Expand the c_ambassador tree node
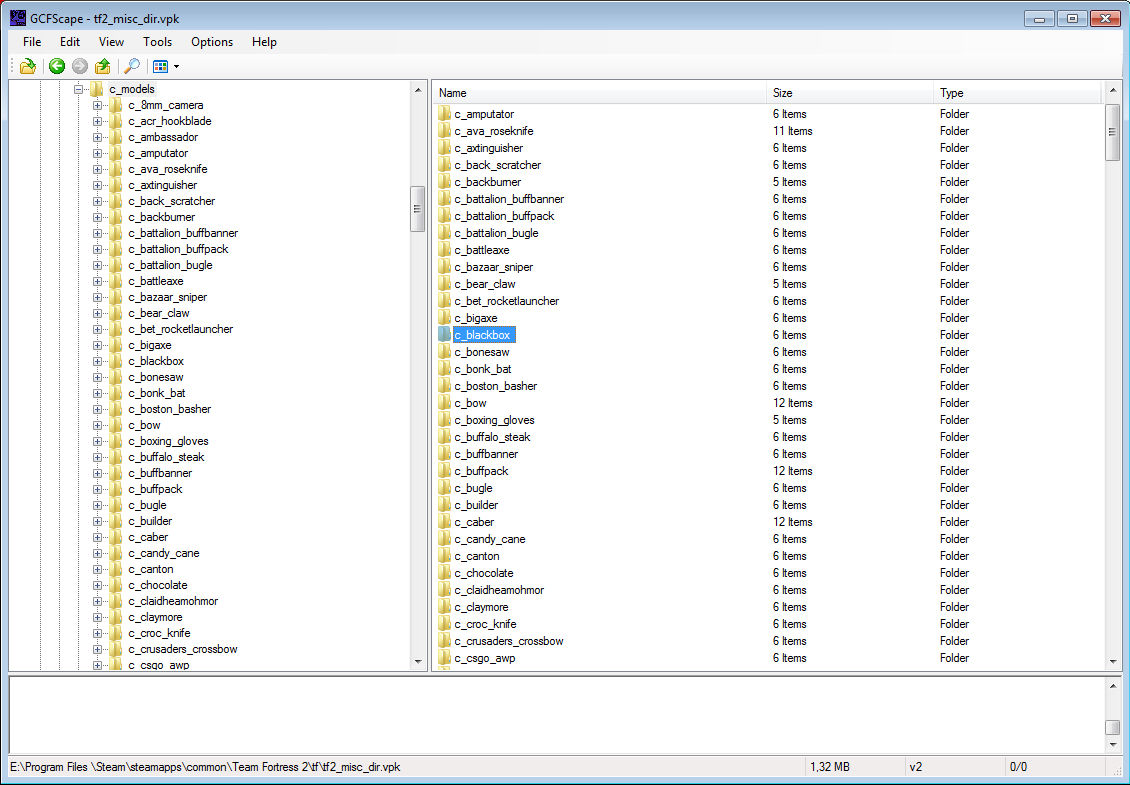 pyautogui.click(x=97, y=137)
